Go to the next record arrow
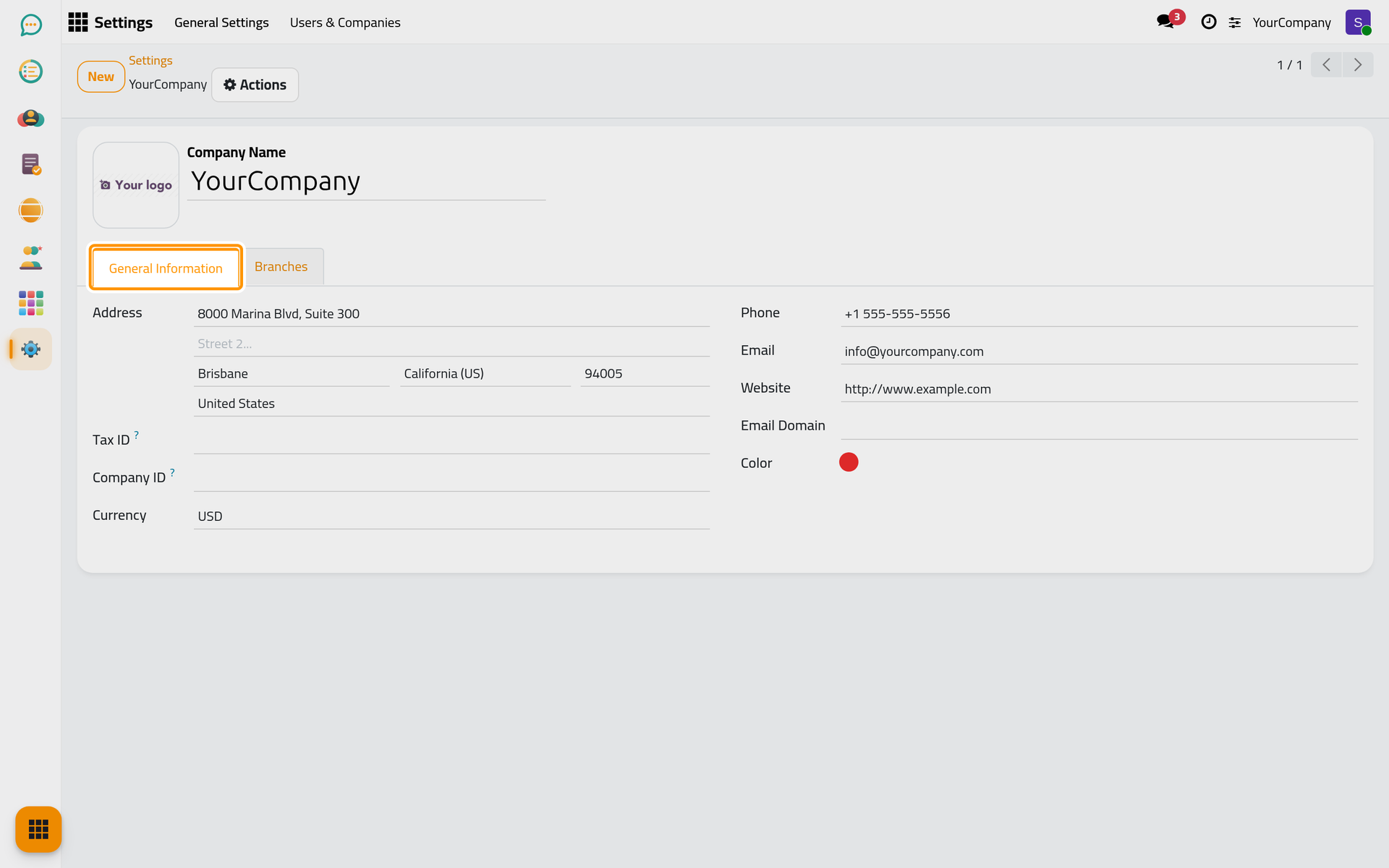 1358,65
